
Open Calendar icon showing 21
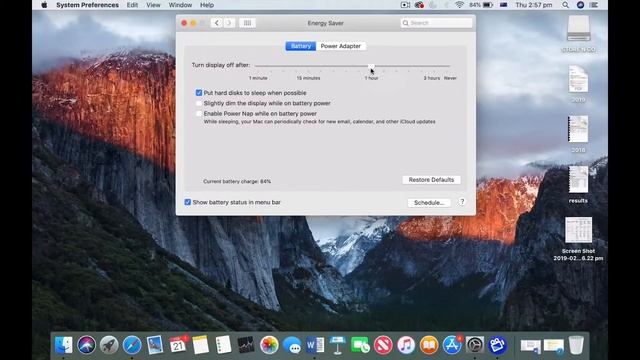click(178, 345)
